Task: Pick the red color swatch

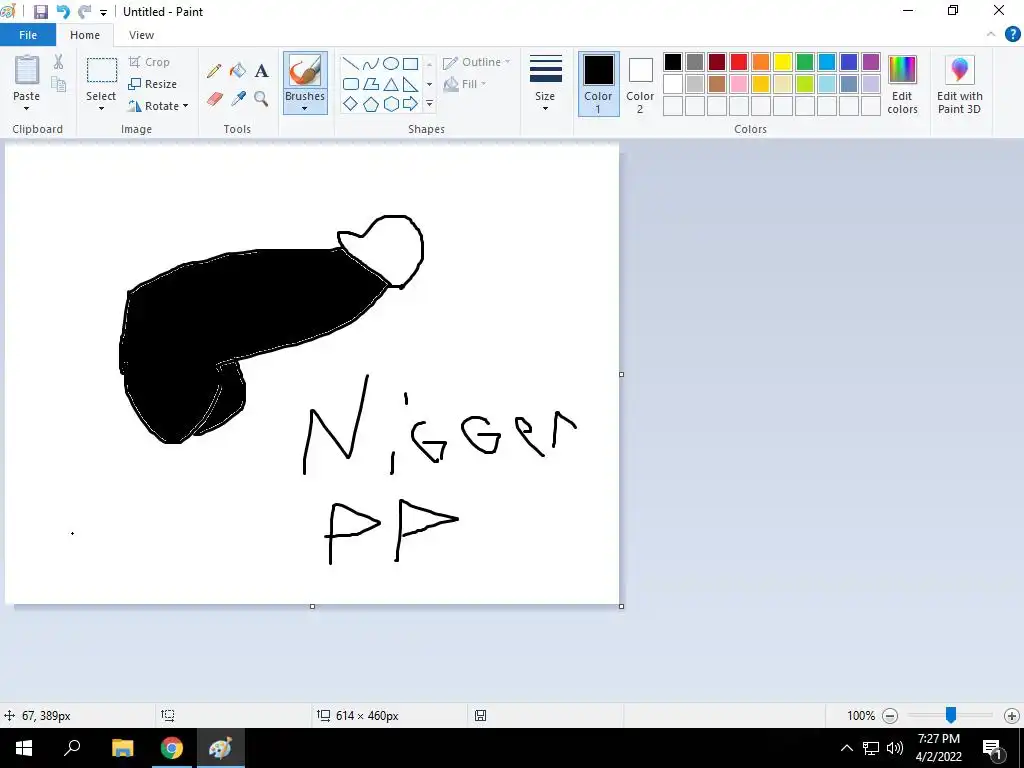Action: pyautogui.click(x=739, y=62)
